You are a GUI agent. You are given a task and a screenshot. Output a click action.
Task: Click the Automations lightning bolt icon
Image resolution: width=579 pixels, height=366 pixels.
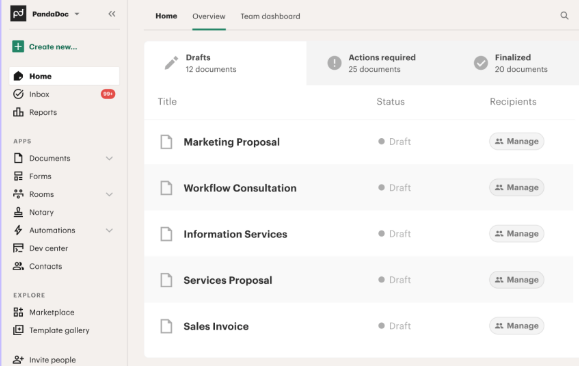[18, 230]
